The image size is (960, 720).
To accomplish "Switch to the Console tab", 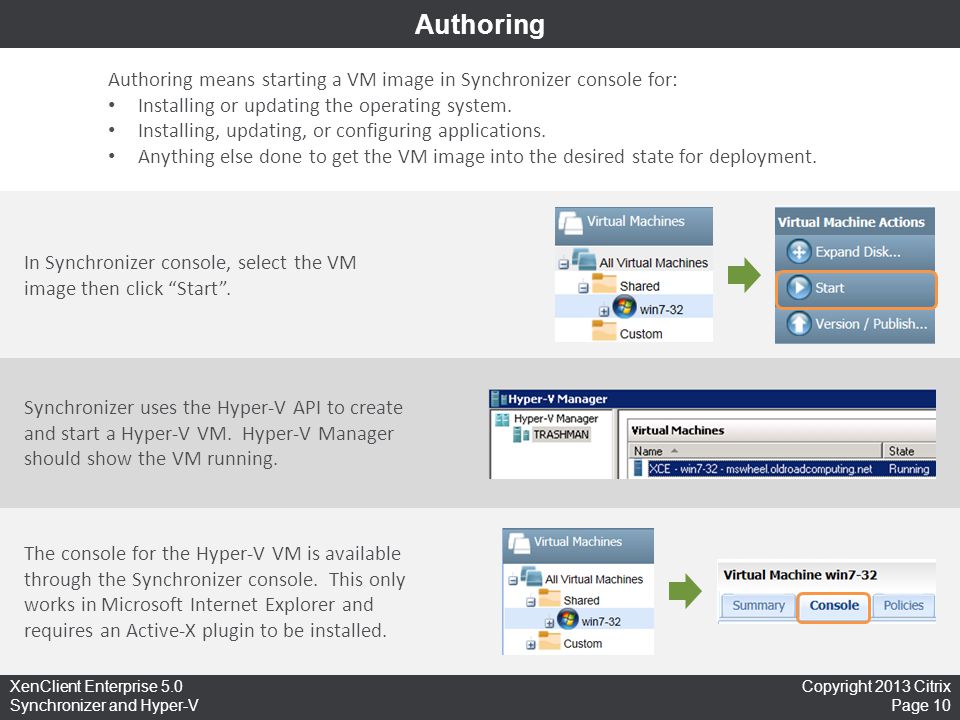I will click(834, 607).
